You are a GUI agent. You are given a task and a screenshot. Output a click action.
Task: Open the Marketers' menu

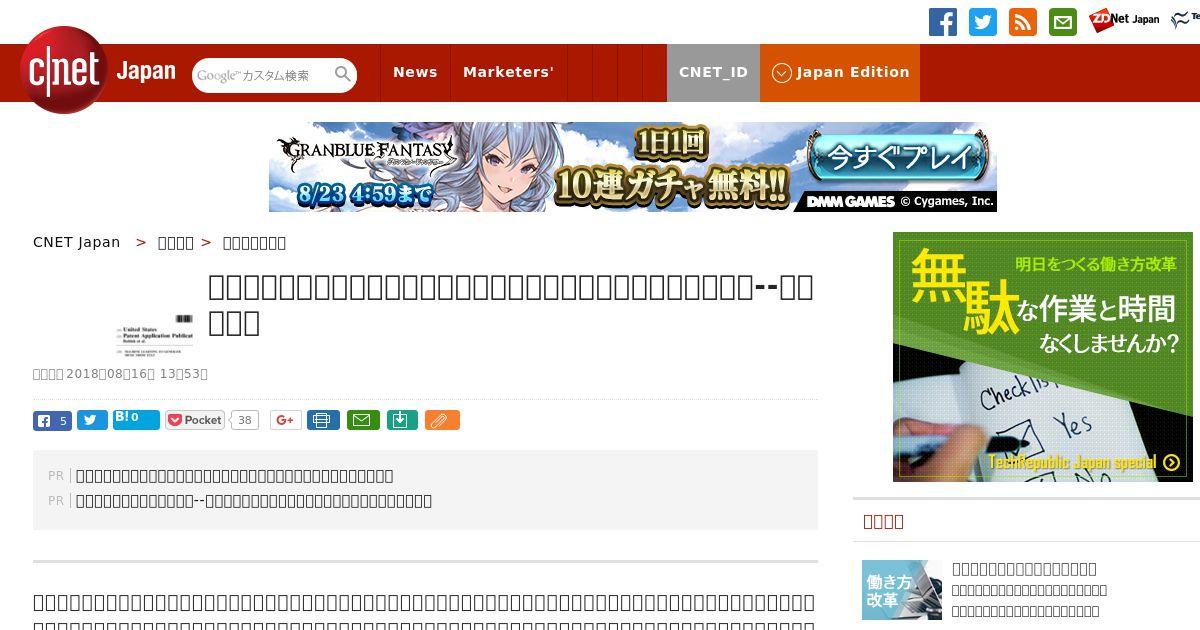[508, 72]
